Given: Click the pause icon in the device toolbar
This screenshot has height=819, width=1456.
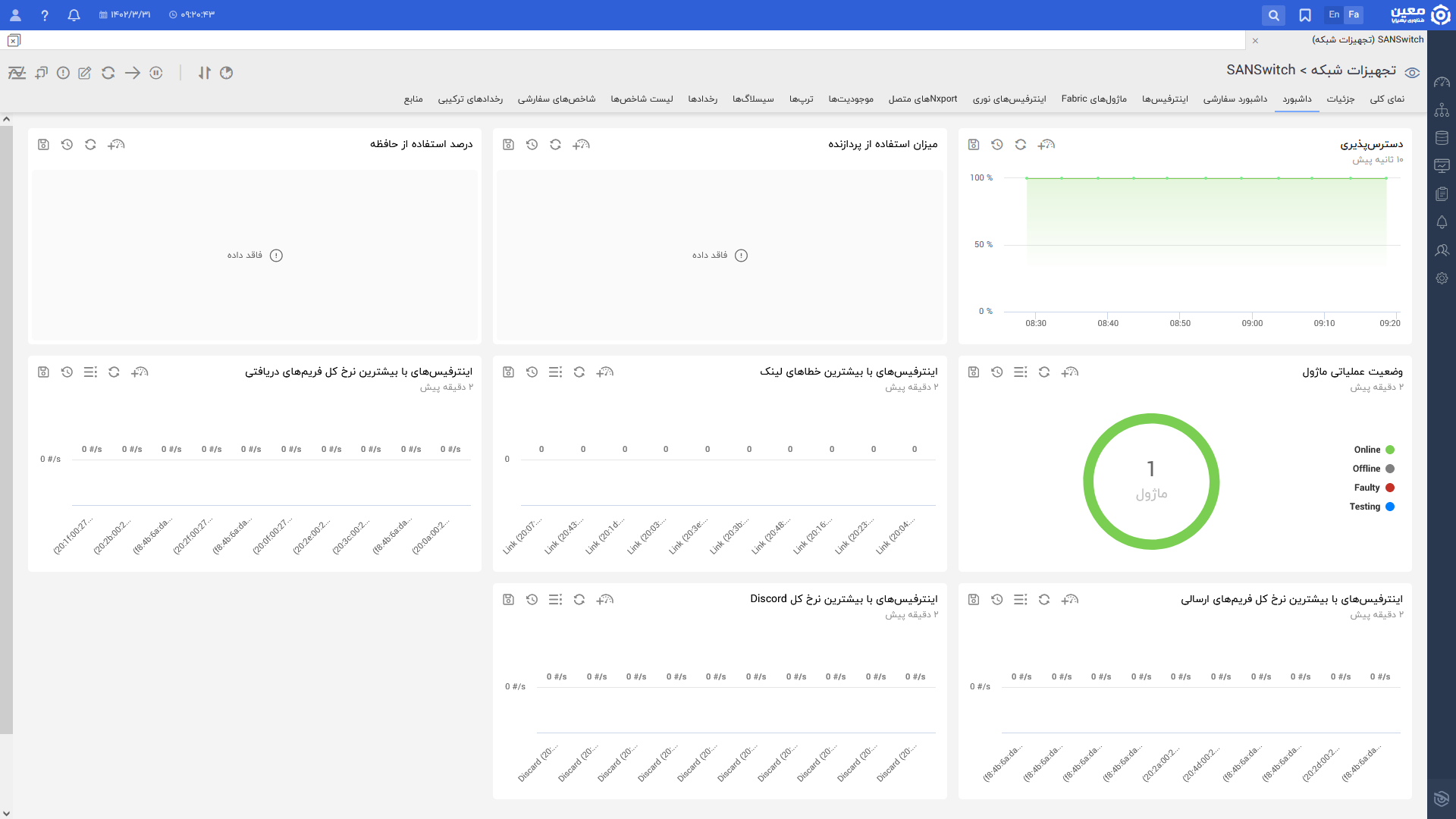Looking at the screenshot, I should click(156, 73).
